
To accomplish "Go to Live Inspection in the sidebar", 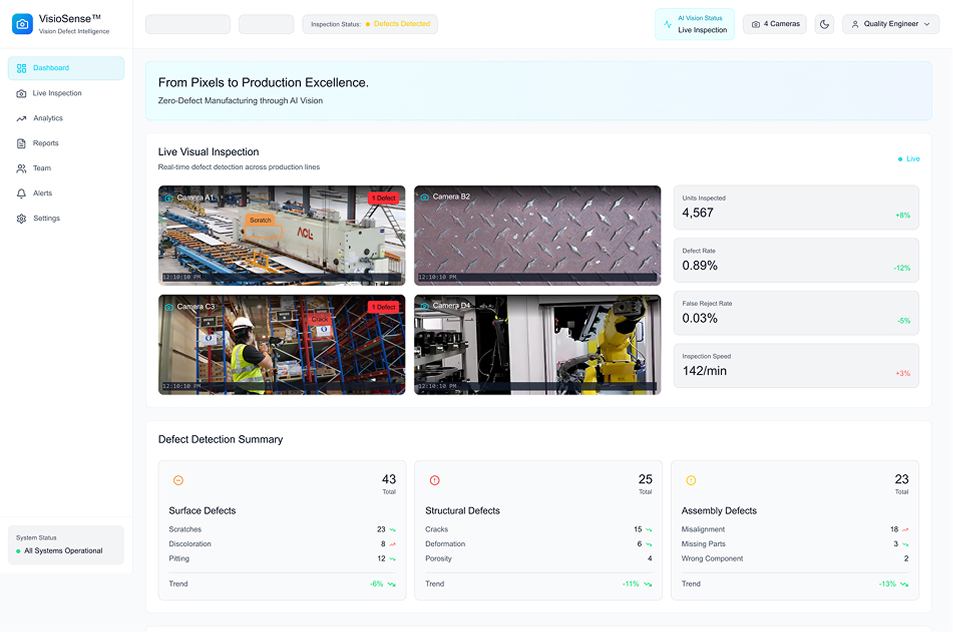I will tap(57, 93).
